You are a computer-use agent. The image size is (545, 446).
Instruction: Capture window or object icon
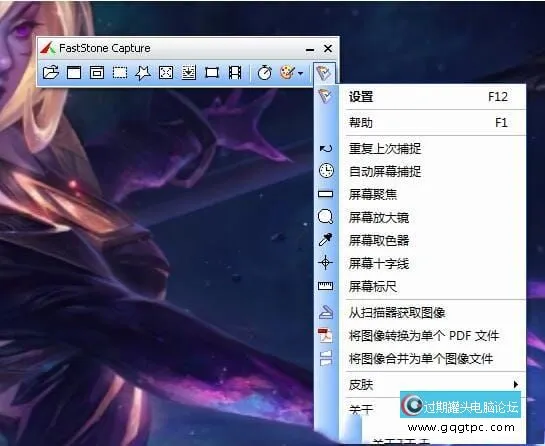pyautogui.click(x=97, y=73)
